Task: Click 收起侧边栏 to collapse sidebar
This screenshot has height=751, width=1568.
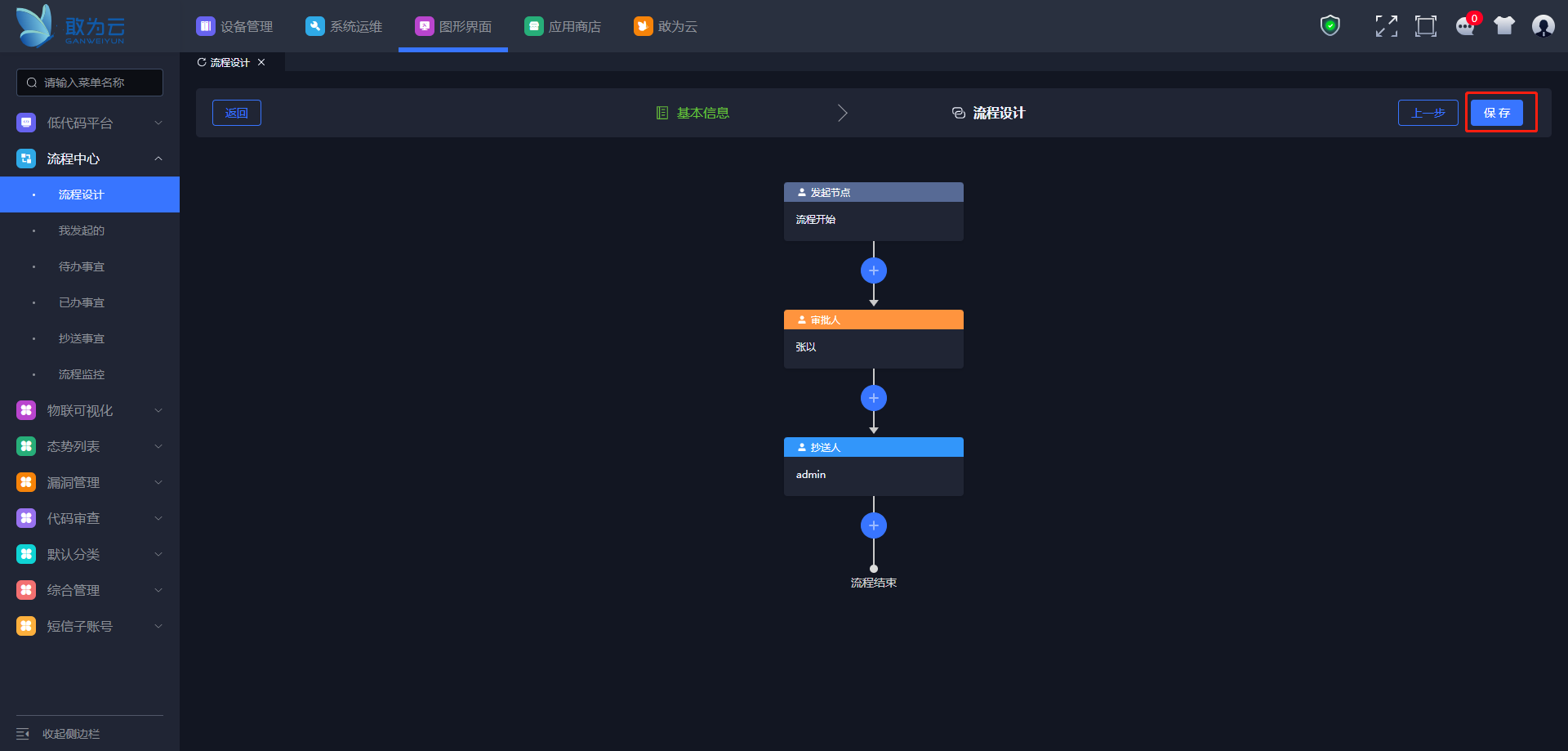Action: [x=71, y=734]
